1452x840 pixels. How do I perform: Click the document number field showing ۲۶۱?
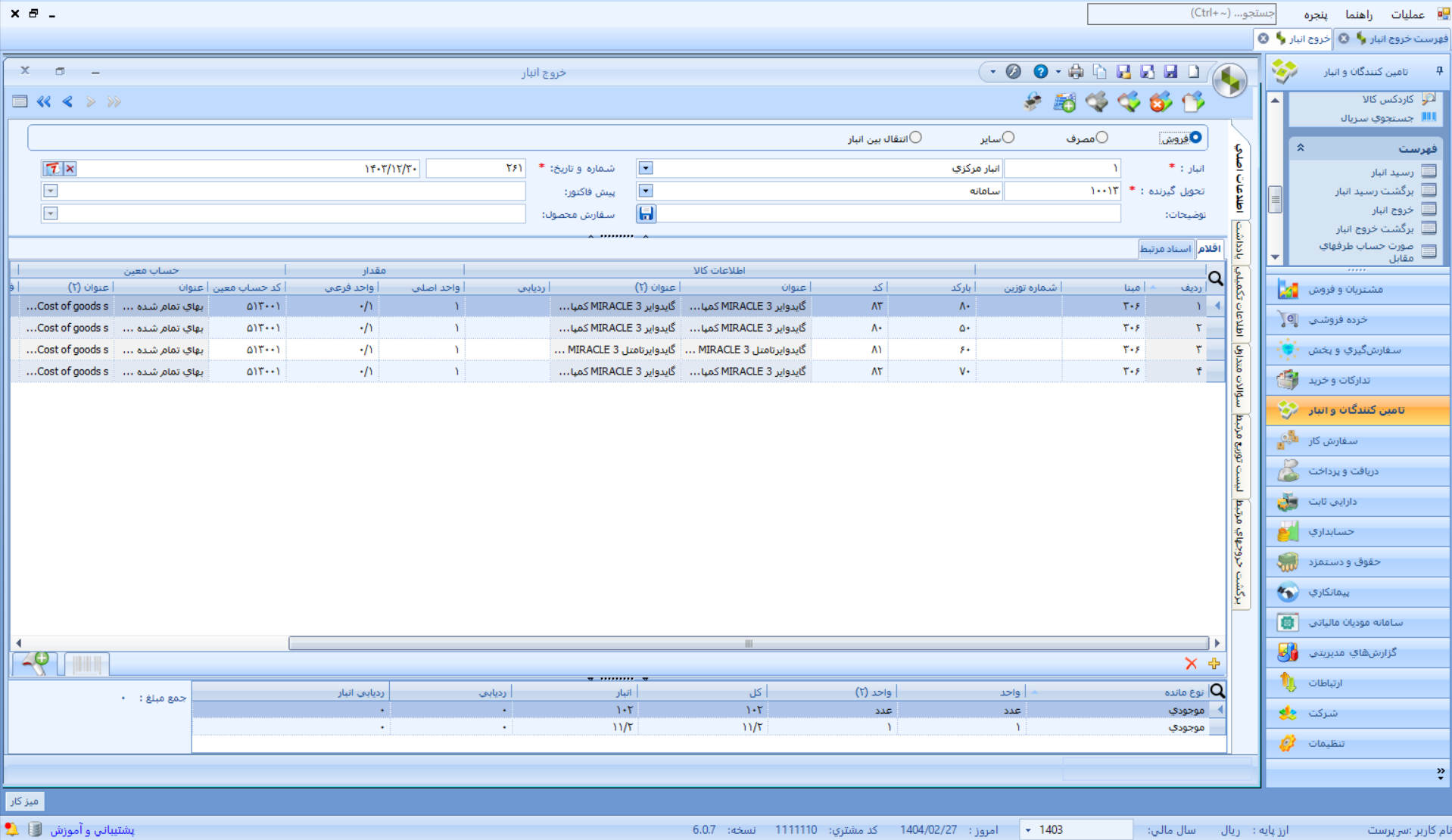(x=475, y=169)
